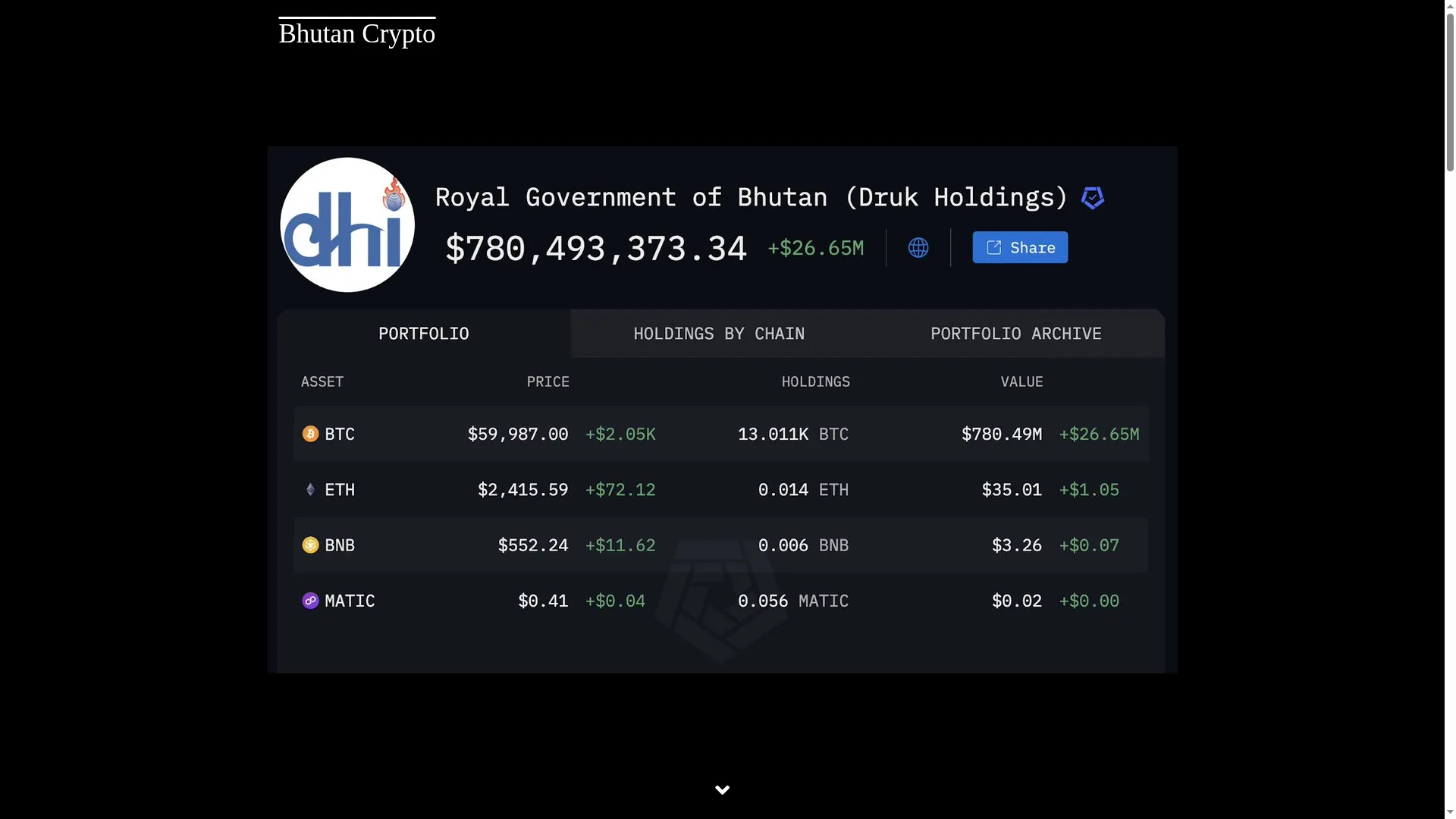The width and height of the screenshot is (1456, 819).
Task: Click the $780.49M BTC value
Action: tap(1002, 434)
